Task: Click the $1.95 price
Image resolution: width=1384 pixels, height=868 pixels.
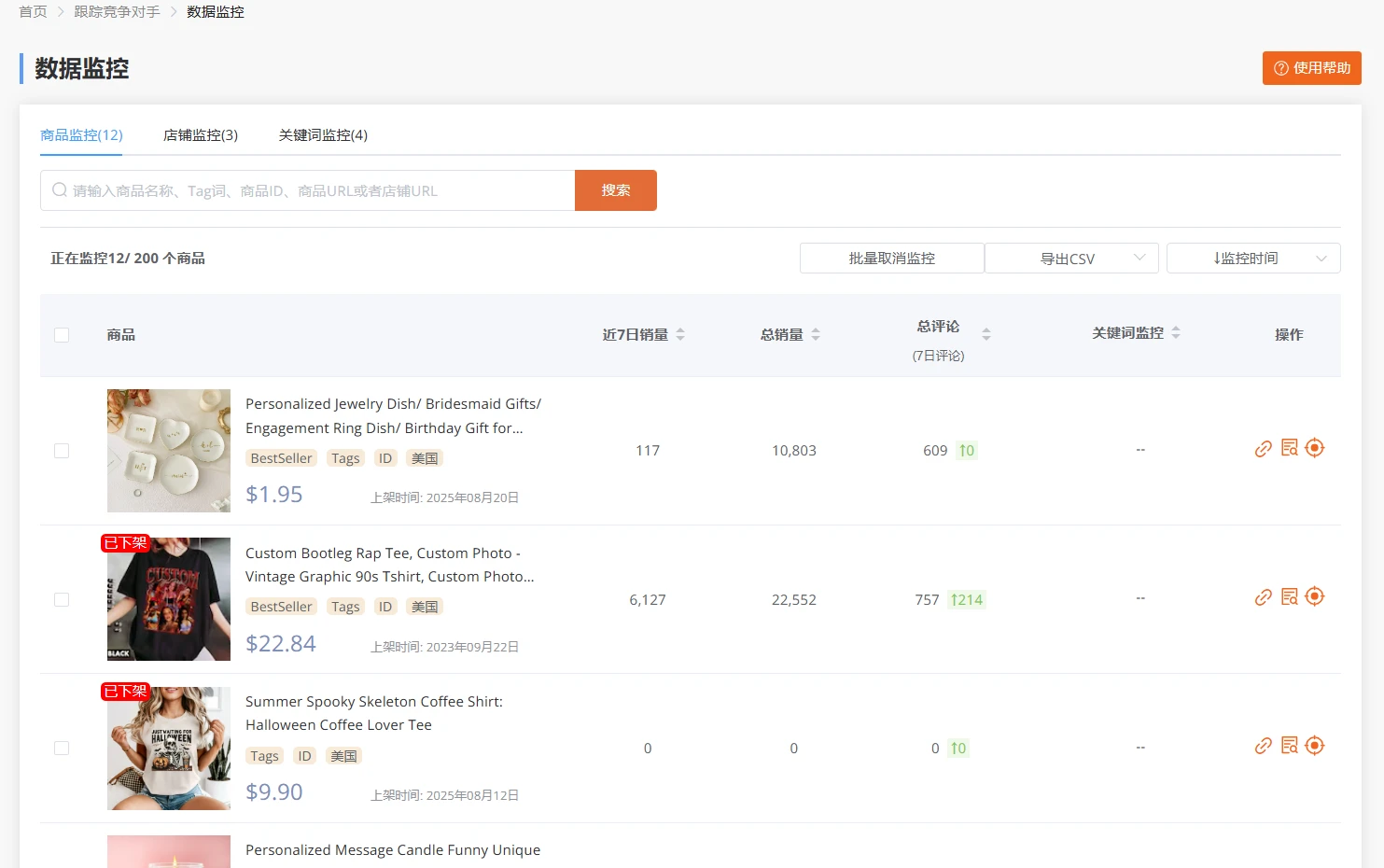Action: (274, 495)
